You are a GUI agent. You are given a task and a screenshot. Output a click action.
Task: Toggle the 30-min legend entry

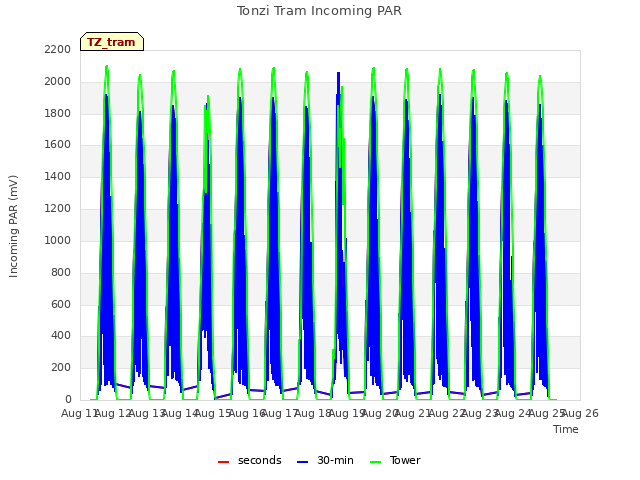pos(325,460)
